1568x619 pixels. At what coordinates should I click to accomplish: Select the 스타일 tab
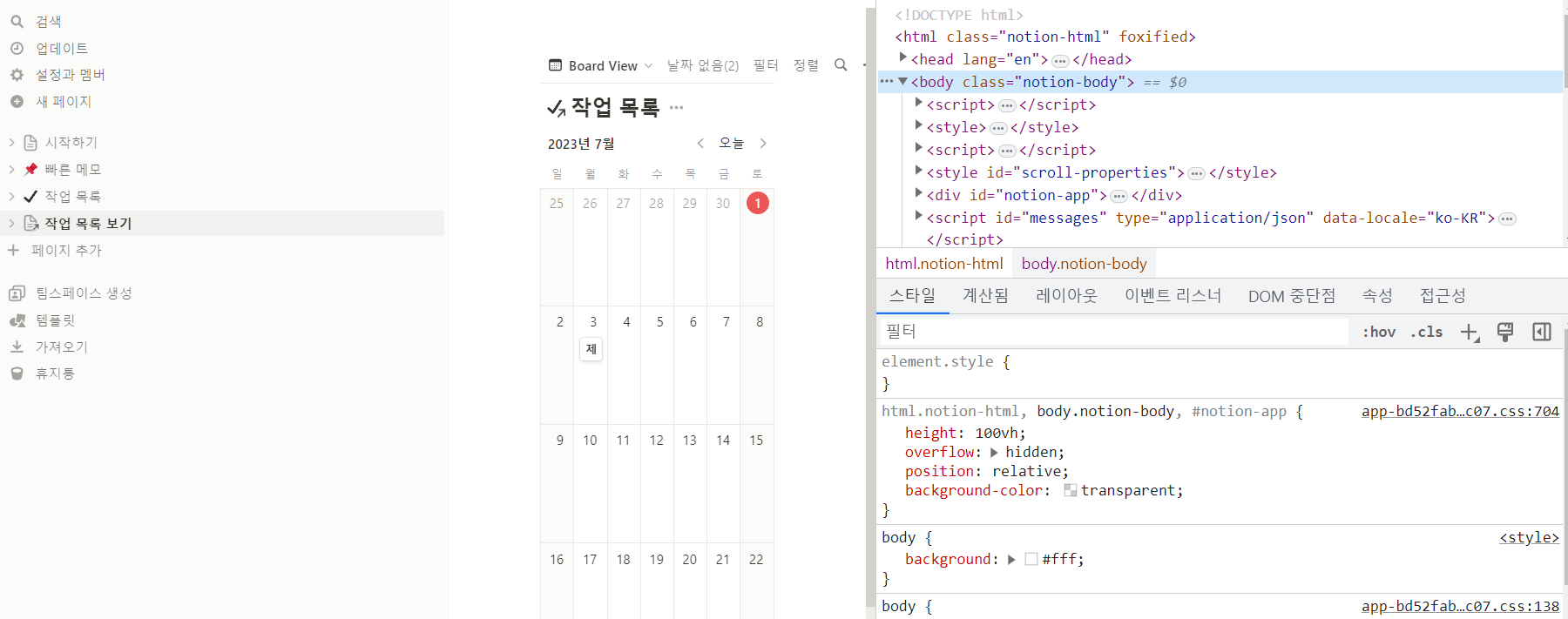(912, 296)
